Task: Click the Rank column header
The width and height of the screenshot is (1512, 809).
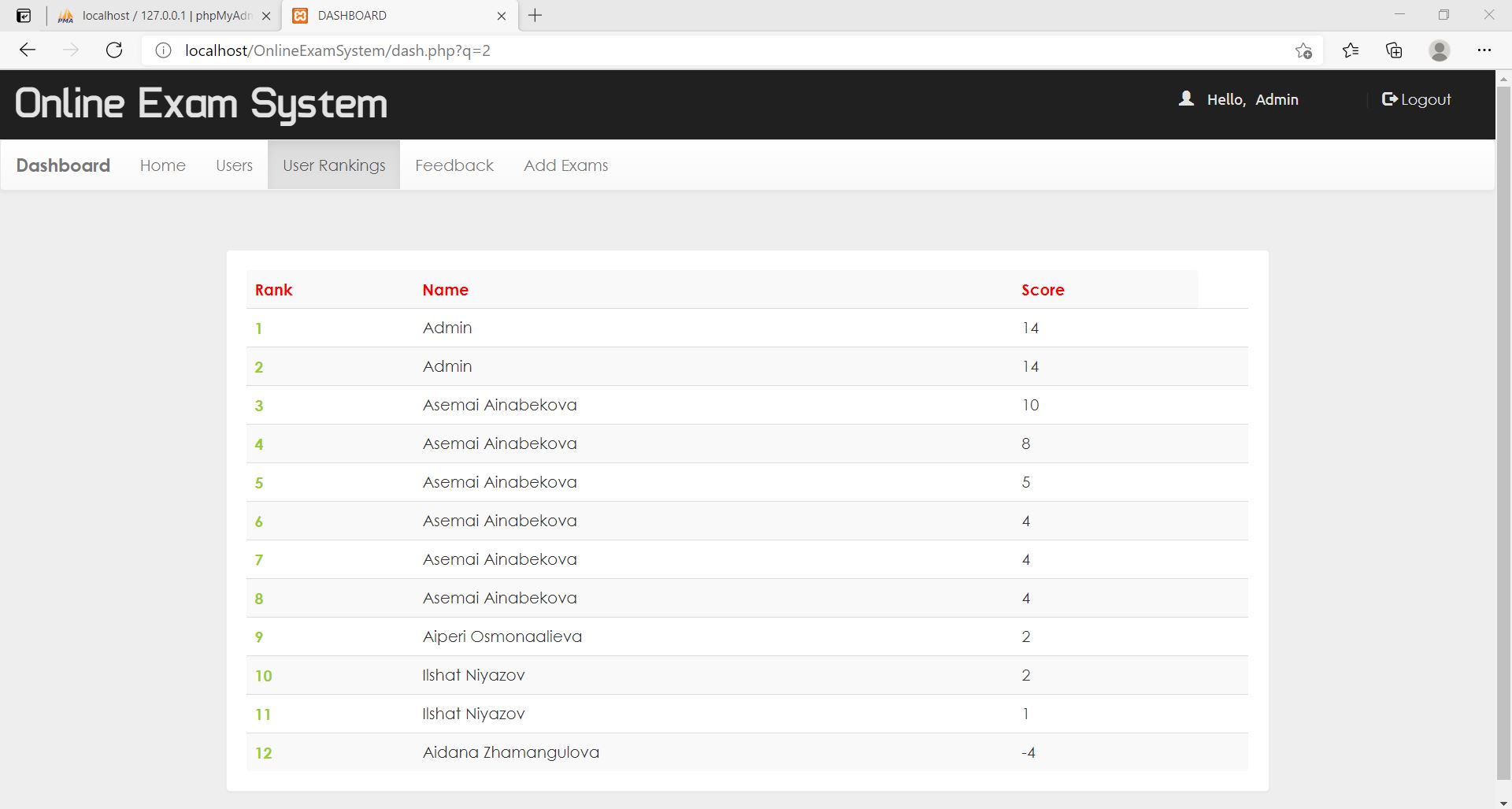Action: click(x=274, y=290)
